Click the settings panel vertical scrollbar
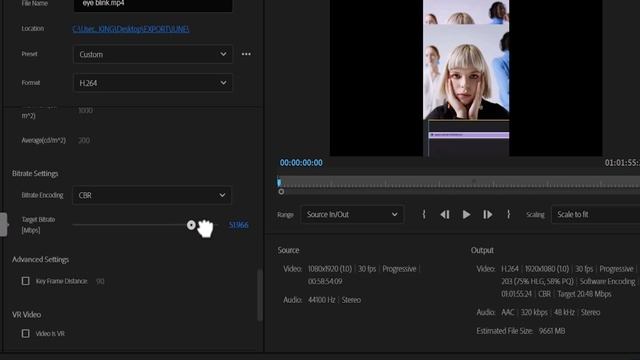The width and height of the screenshot is (640, 360). click(260, 295)
